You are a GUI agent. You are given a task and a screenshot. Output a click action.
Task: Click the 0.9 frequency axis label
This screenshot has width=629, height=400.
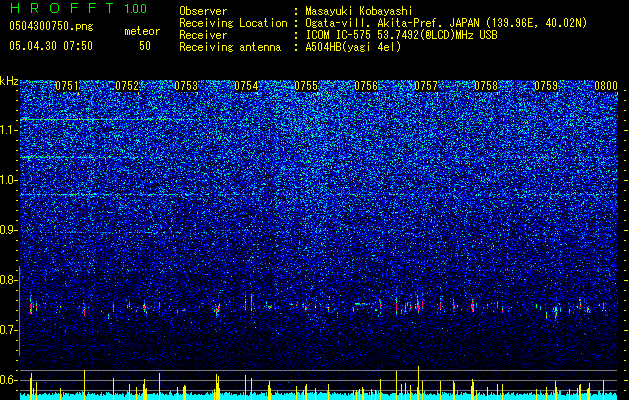pos(7,230)
